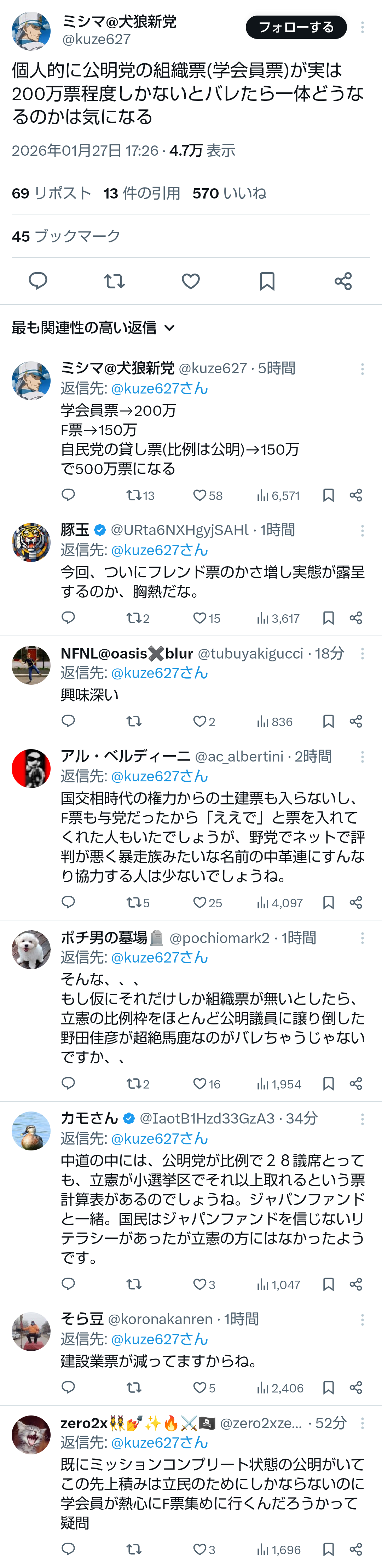Reply to the main post
Viewport: 382px width, 1568px height.
click(38, 281)
